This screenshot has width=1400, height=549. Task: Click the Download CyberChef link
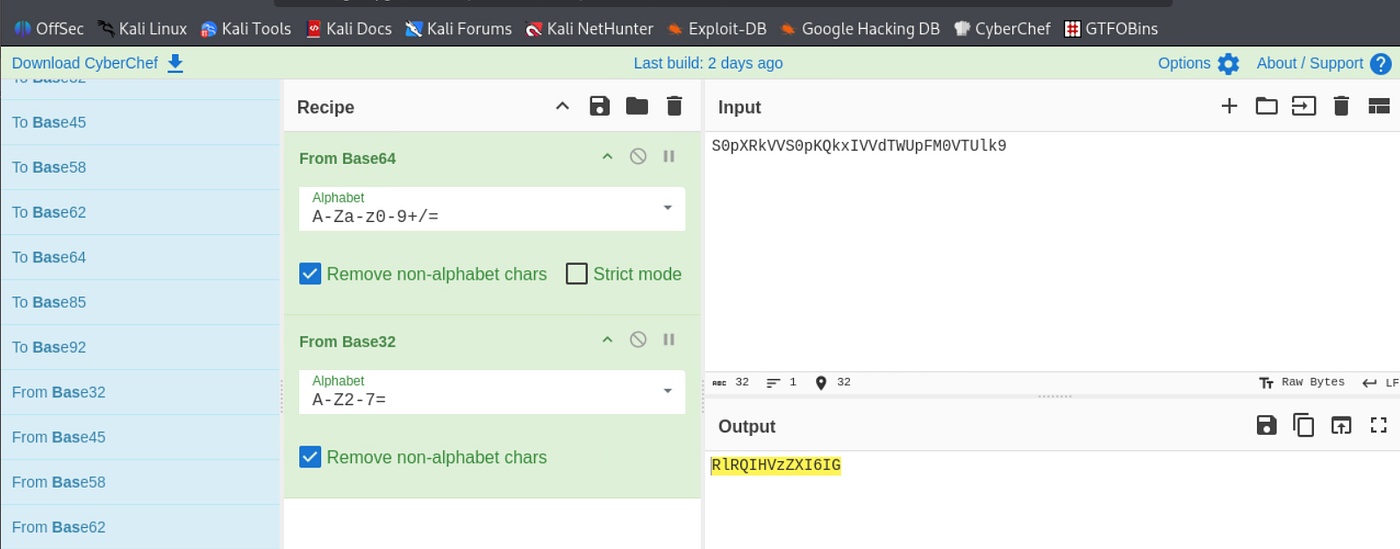coord(85,63)
